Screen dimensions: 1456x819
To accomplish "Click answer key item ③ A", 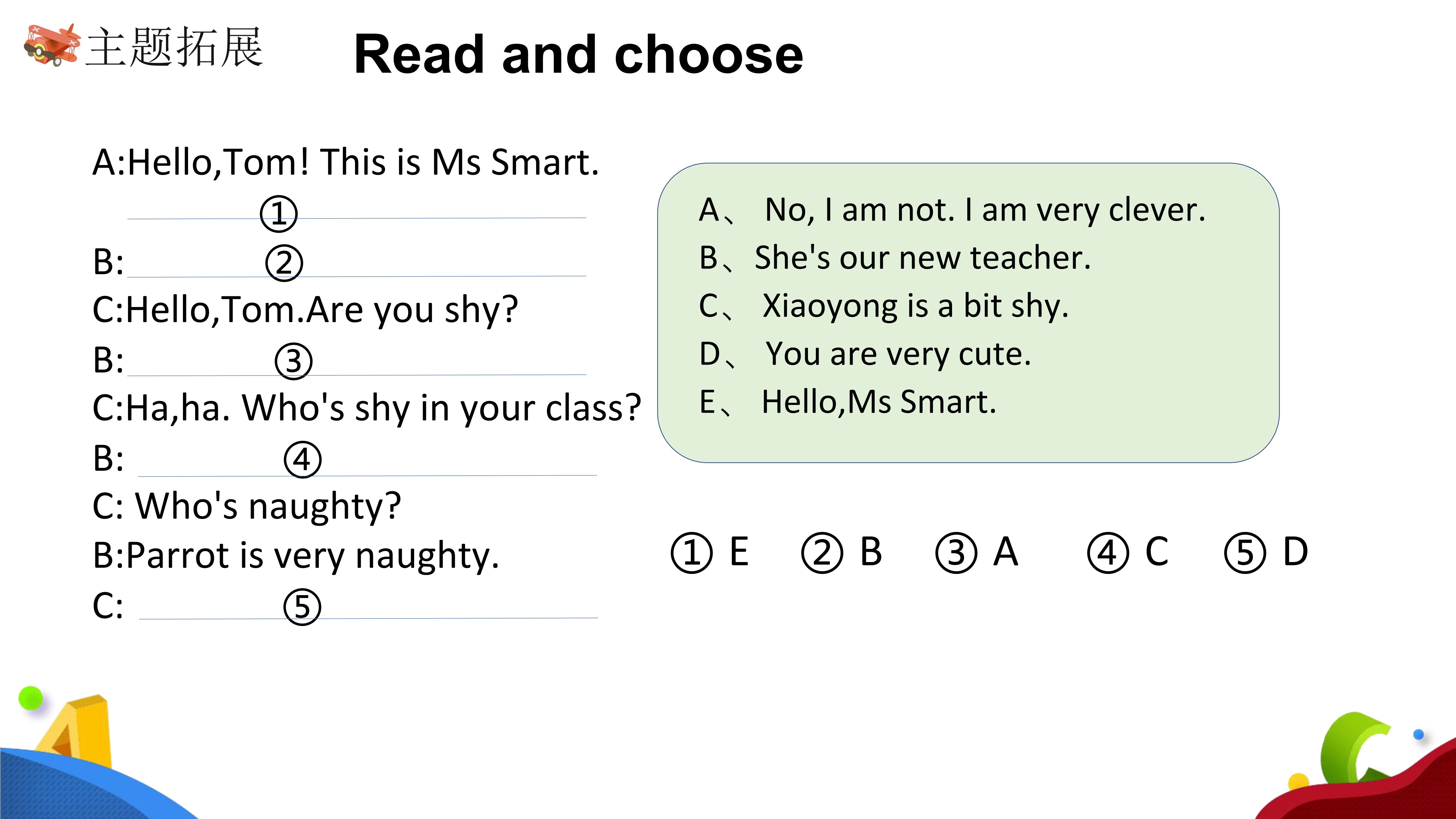I will pos(977,552).
